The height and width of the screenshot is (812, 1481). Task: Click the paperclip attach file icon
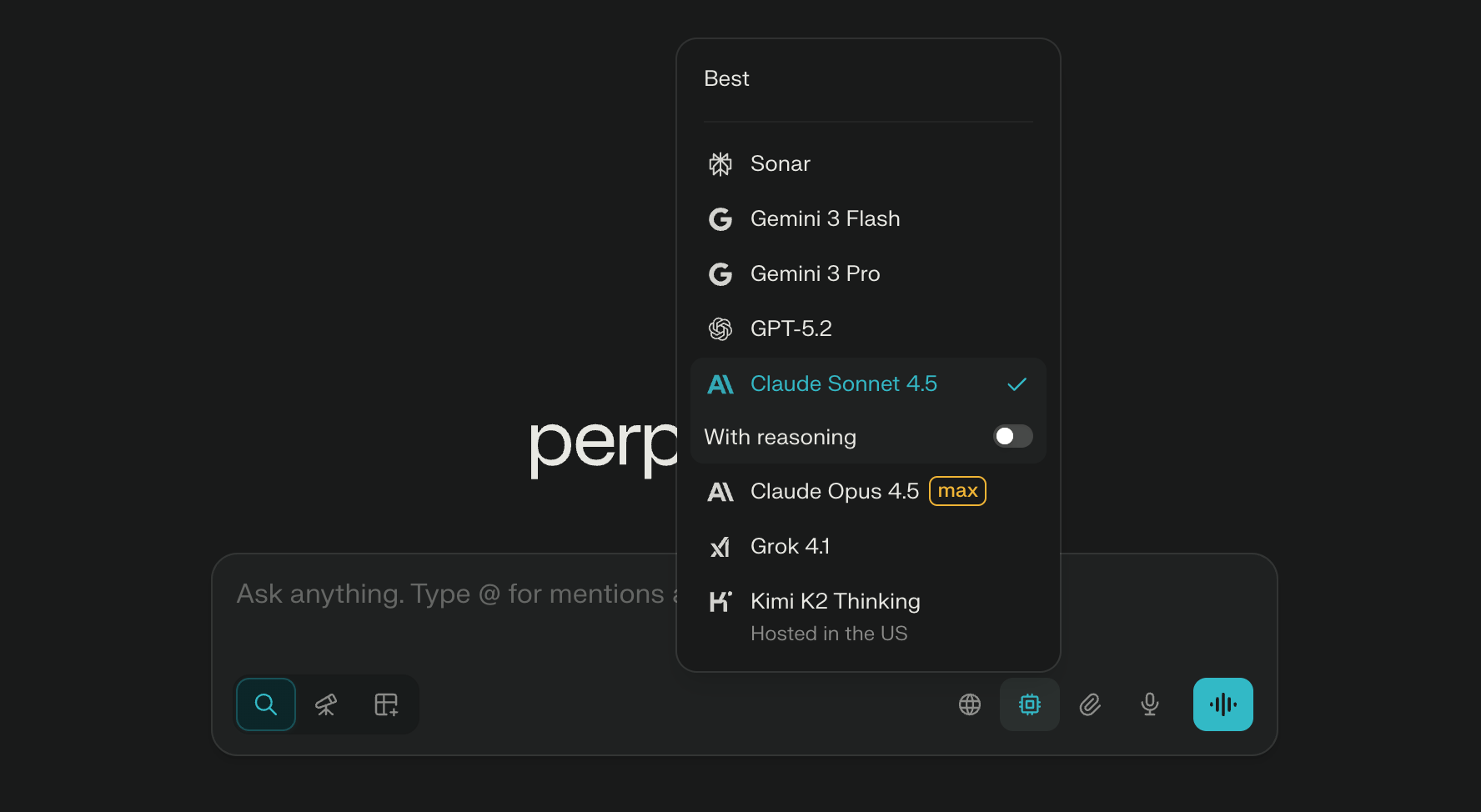[x=1090, y=704]
